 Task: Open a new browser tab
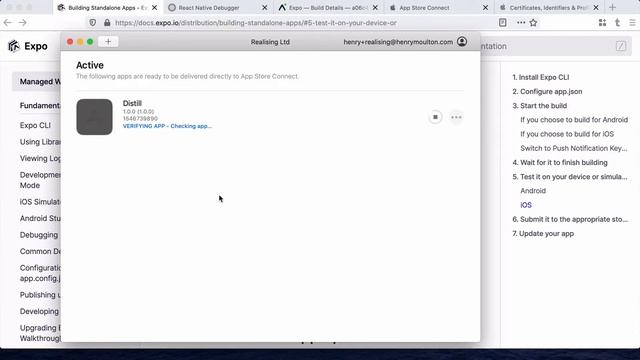pos(612,7)
